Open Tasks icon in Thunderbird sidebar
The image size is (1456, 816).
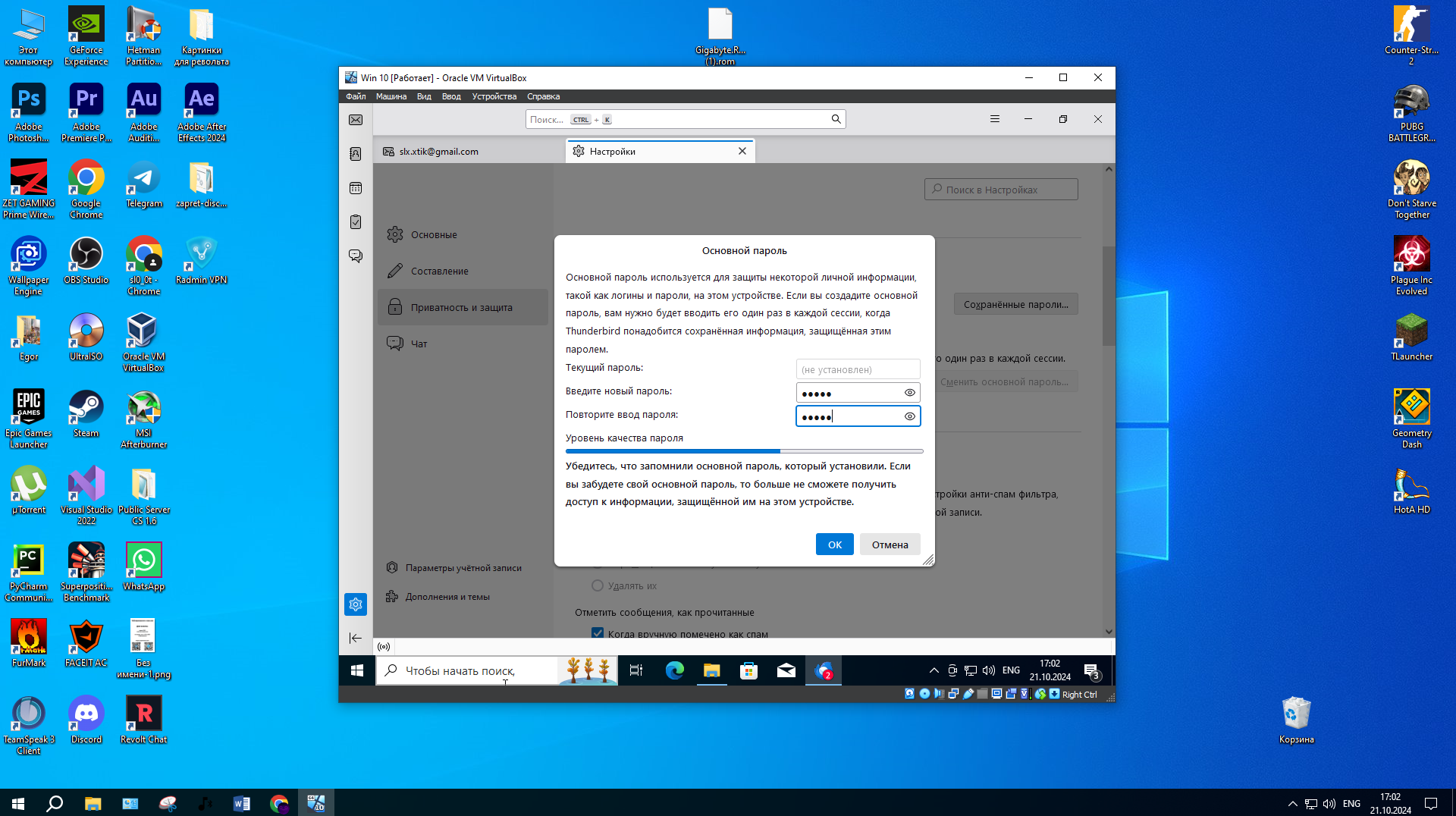pos(356,222)
